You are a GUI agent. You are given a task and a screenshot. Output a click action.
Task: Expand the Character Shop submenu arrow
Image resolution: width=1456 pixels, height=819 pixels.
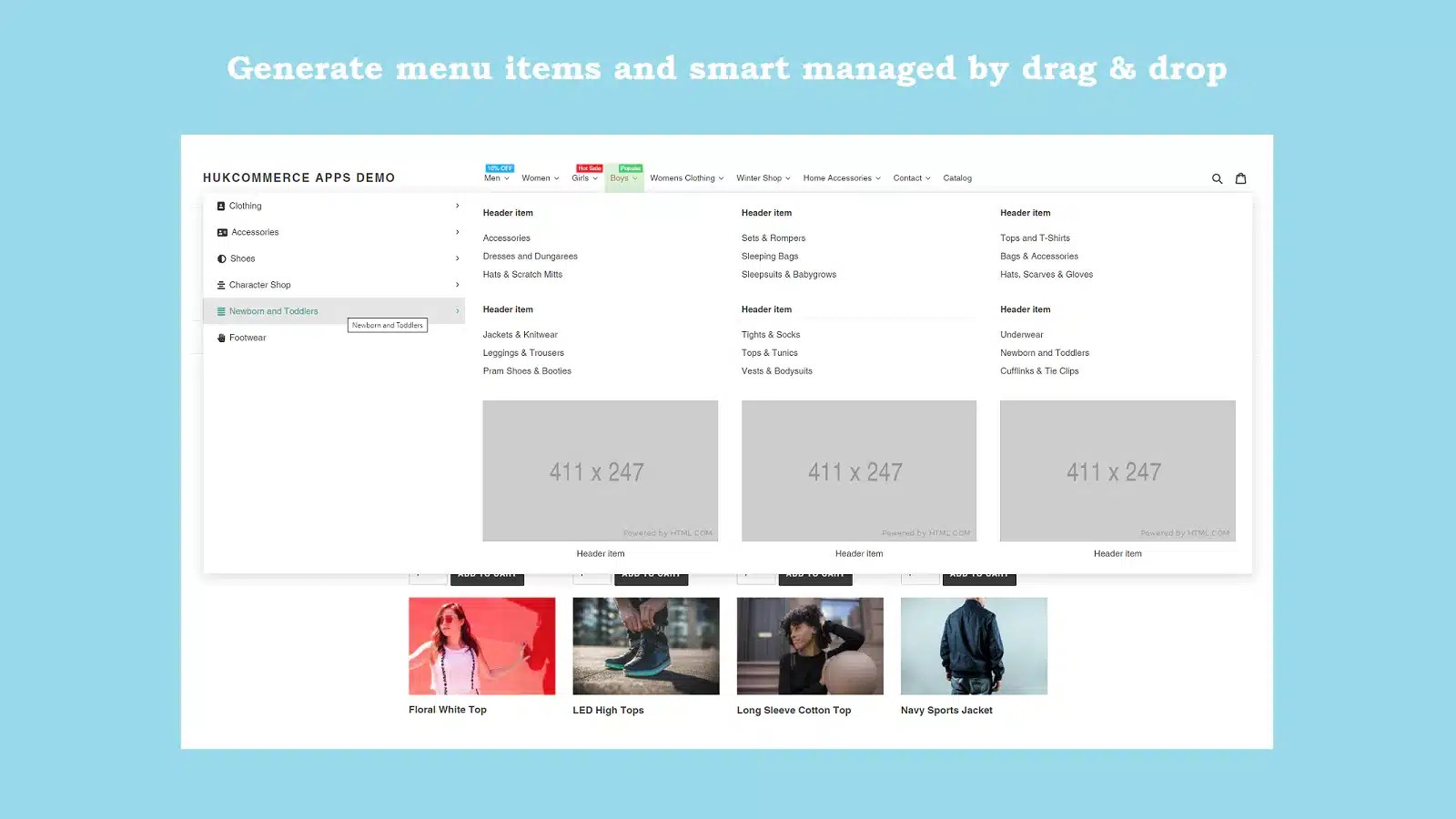pos(457,285)
